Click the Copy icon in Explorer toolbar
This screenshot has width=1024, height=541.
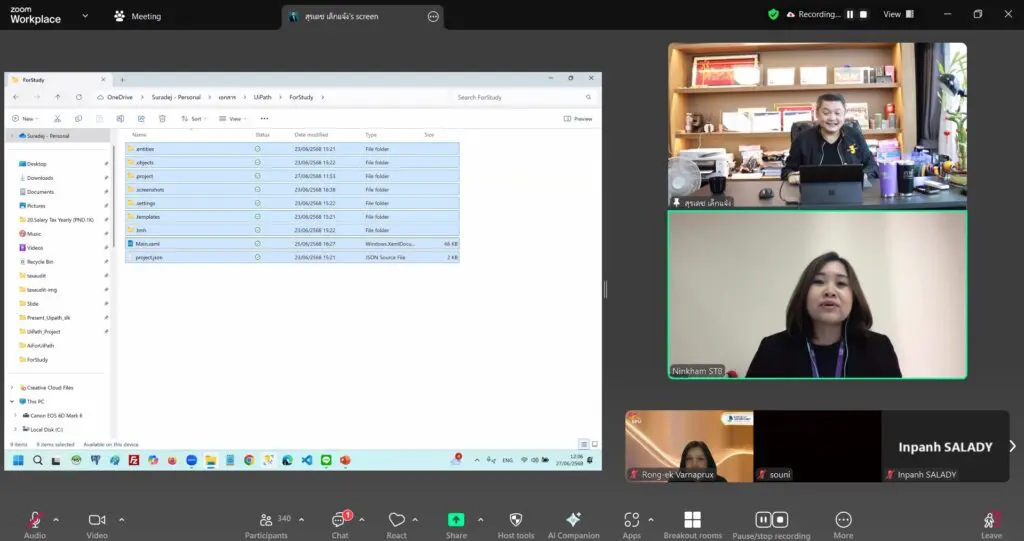pyautogui.click(x=78, y=118)
